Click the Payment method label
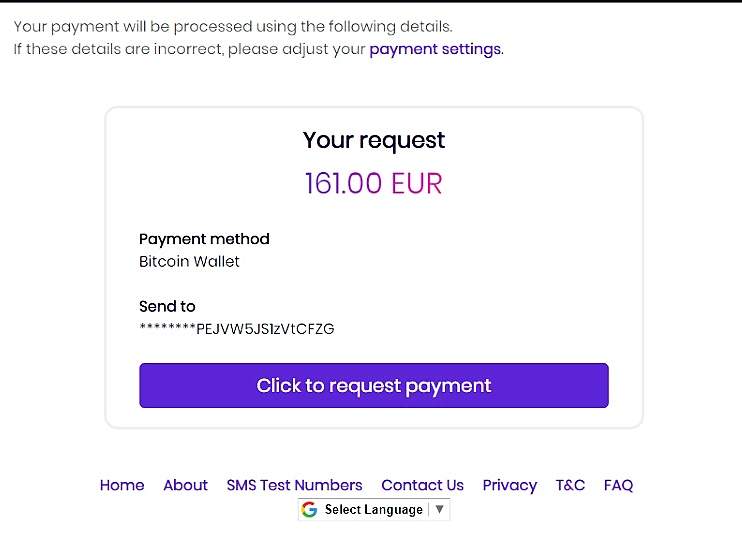 [204, 239]
